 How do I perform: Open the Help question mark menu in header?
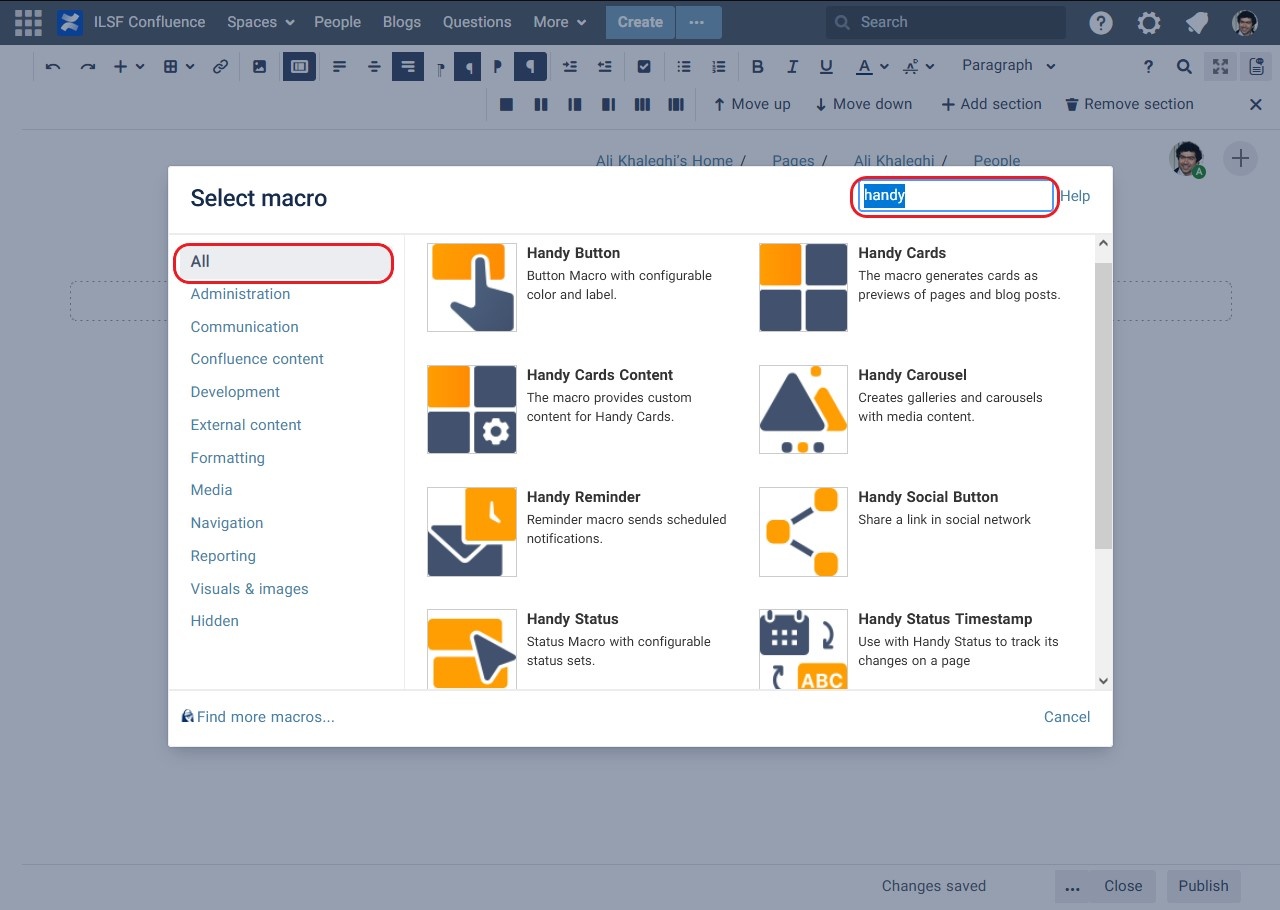tap(1101, 22)
